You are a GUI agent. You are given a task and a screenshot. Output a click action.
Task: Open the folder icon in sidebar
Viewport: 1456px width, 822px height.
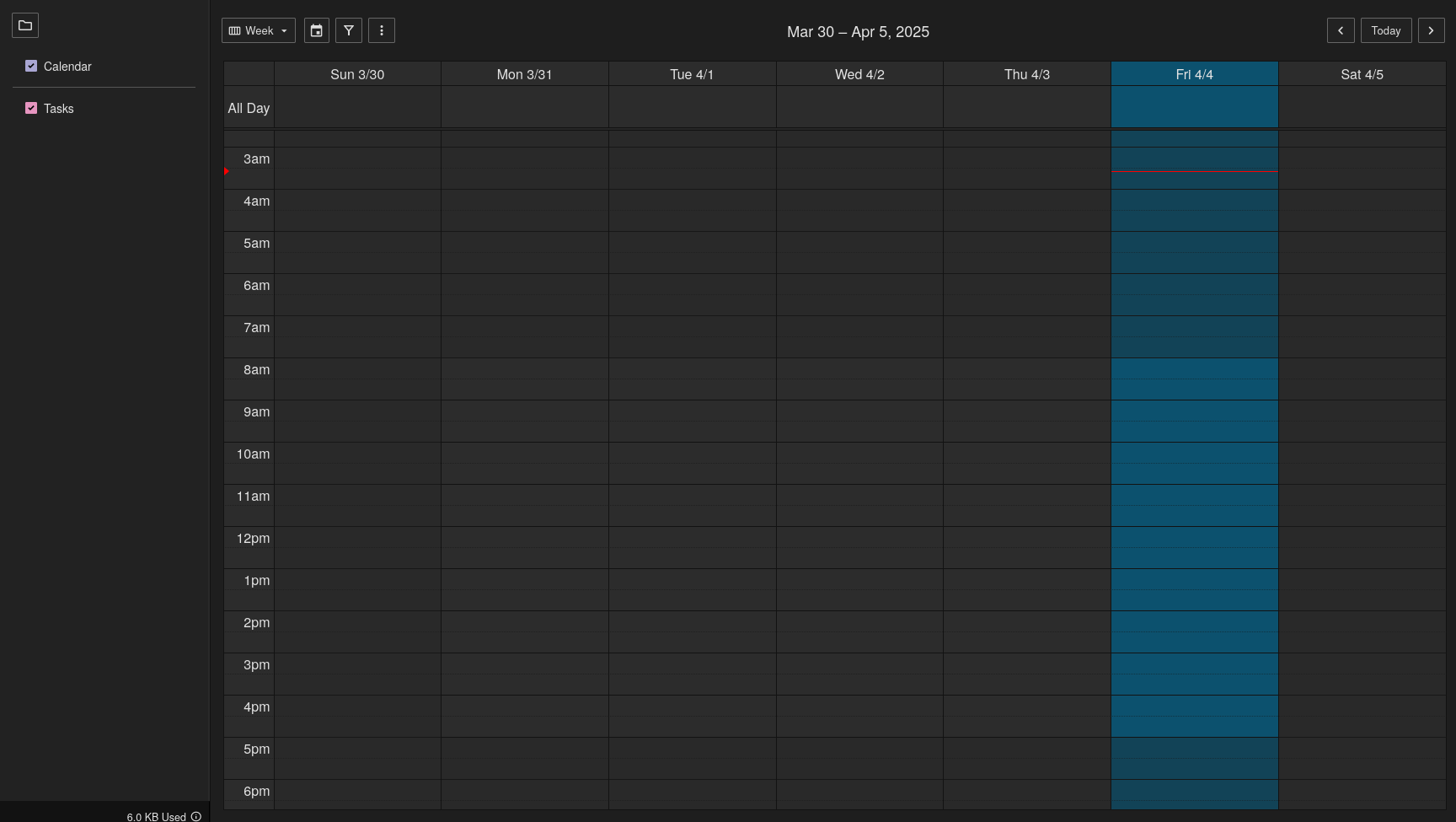(25, 25)
